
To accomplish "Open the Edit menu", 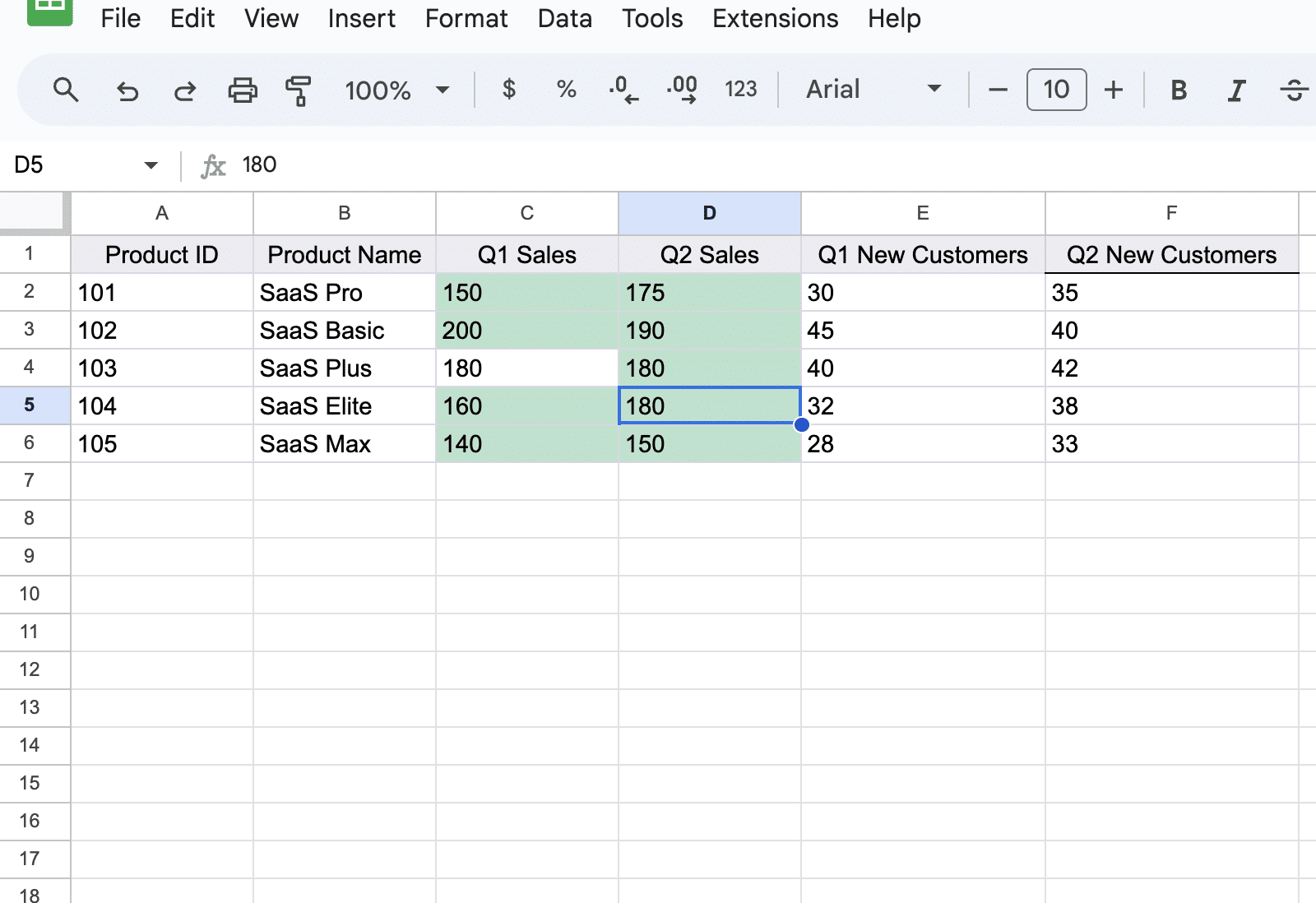I will [192, 18].
